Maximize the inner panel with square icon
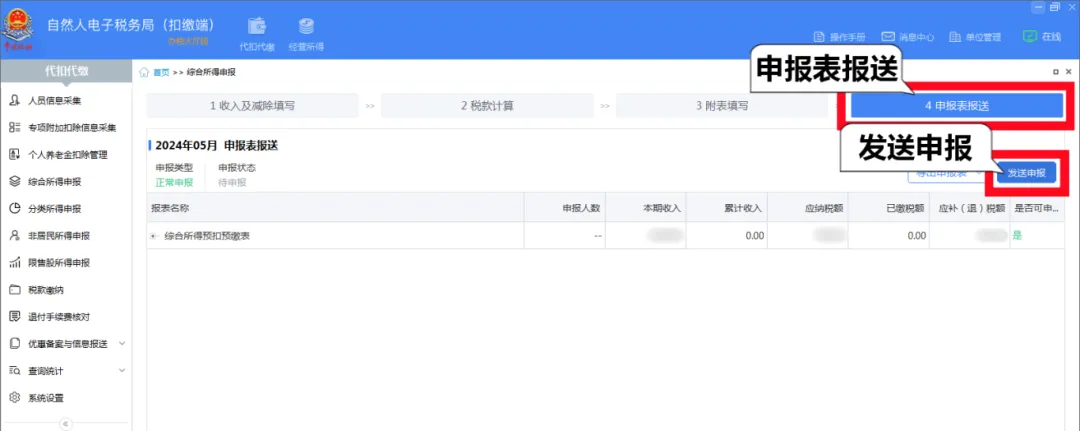Image resolution: width=1080 pixels, height=431 pixels. click(x=1056, y=72)
